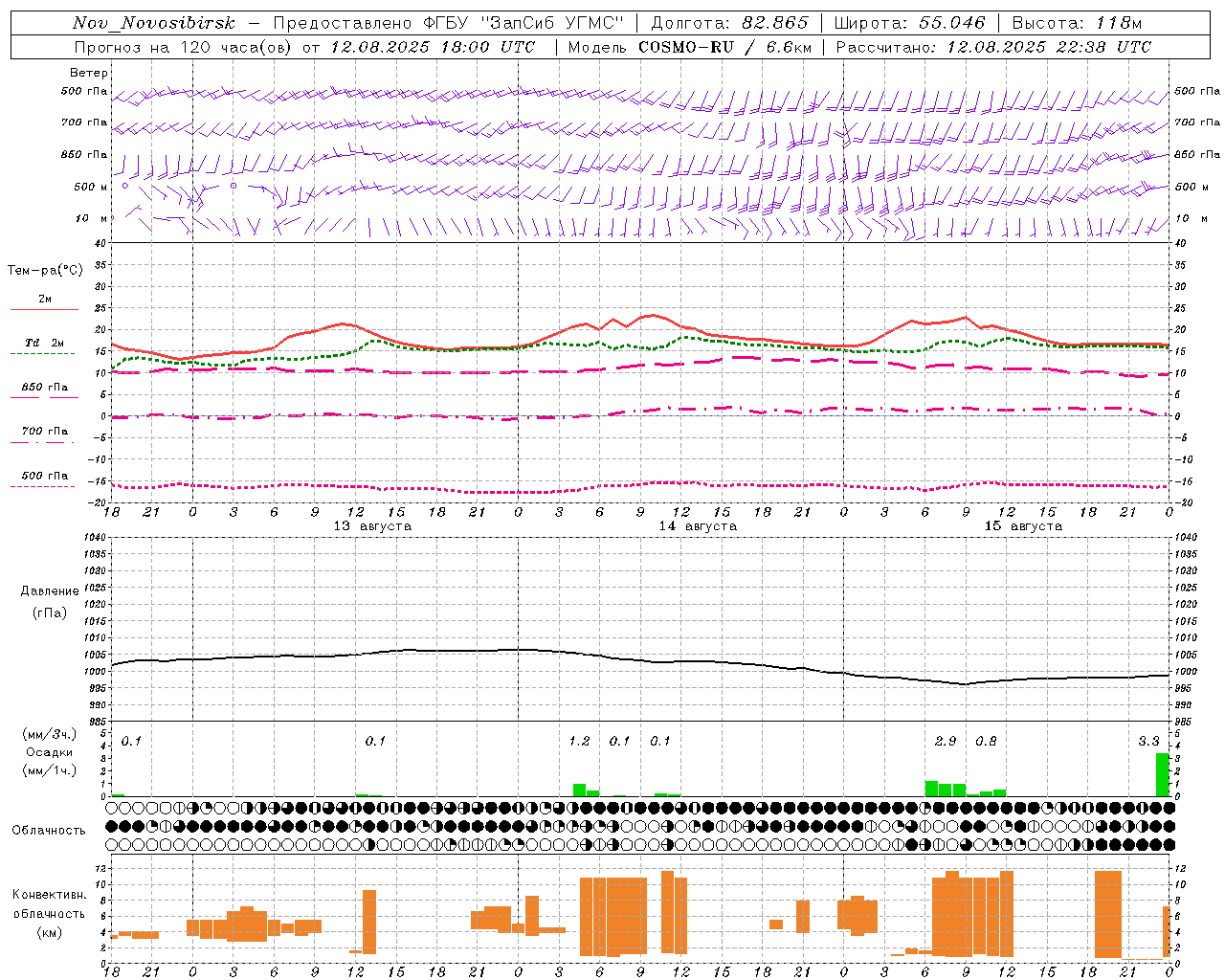Click the 'Ветер' wind section label
Image resolution: width=1225 pixels, height=980 pixels.
pyautogui.click(x=89, y=73)
